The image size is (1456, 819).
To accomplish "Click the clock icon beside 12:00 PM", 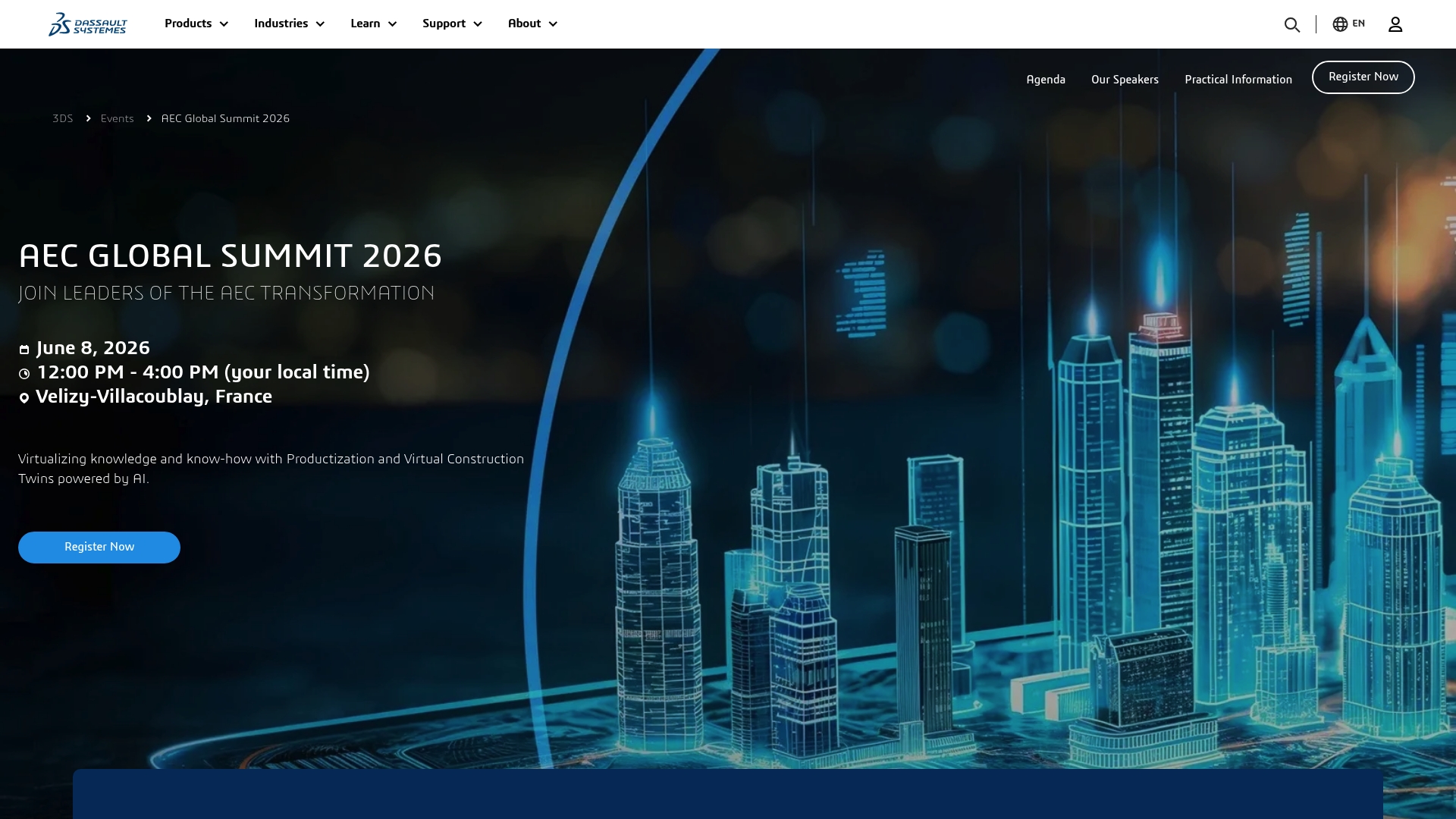I will pyautogui.click(x=24, y=374).
